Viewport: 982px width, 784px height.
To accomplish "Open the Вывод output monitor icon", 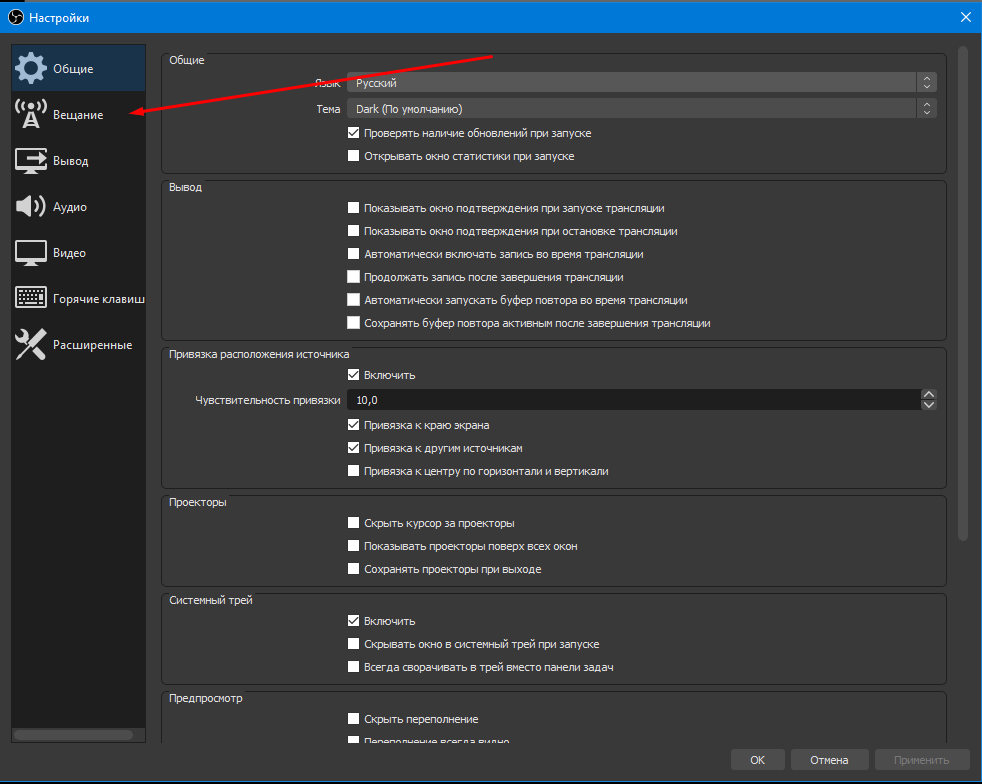I will 31,161.
